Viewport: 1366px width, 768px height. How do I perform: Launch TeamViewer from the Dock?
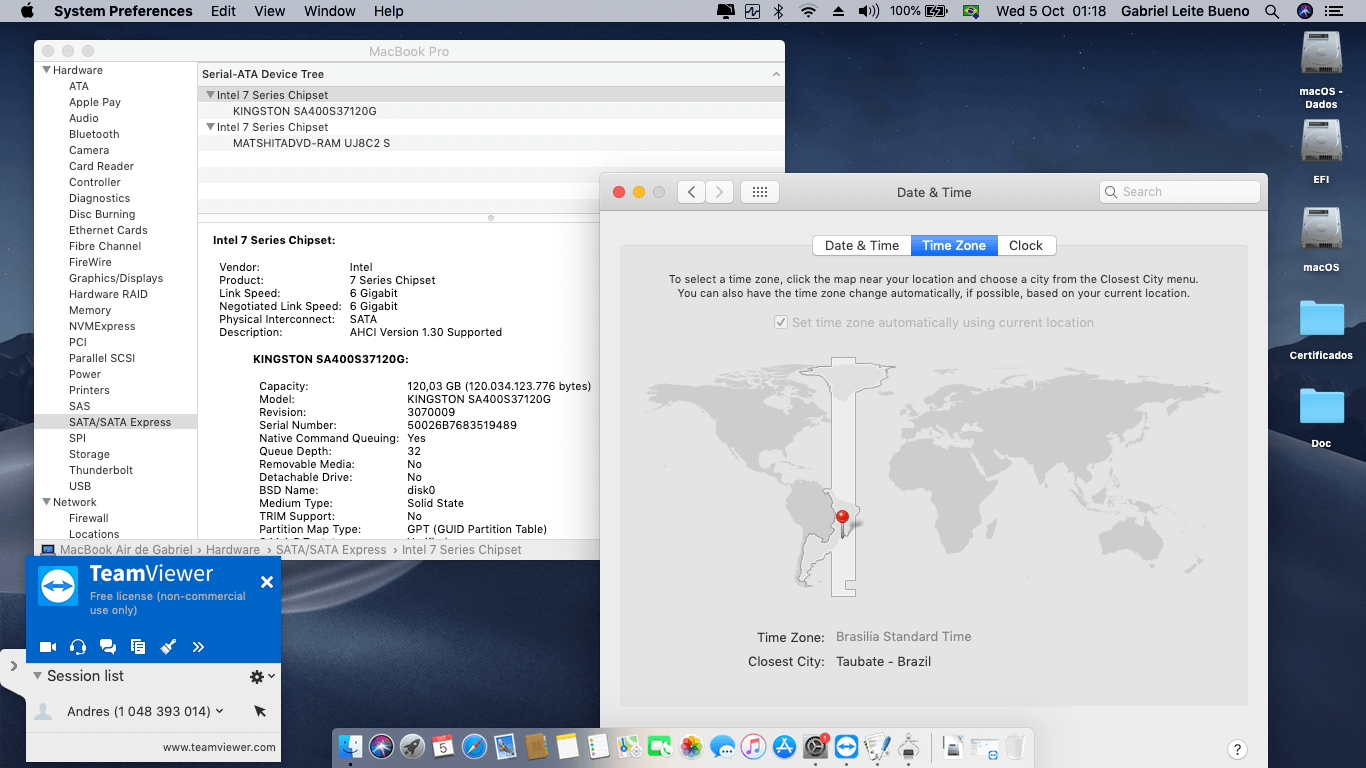tap(847, 746)
